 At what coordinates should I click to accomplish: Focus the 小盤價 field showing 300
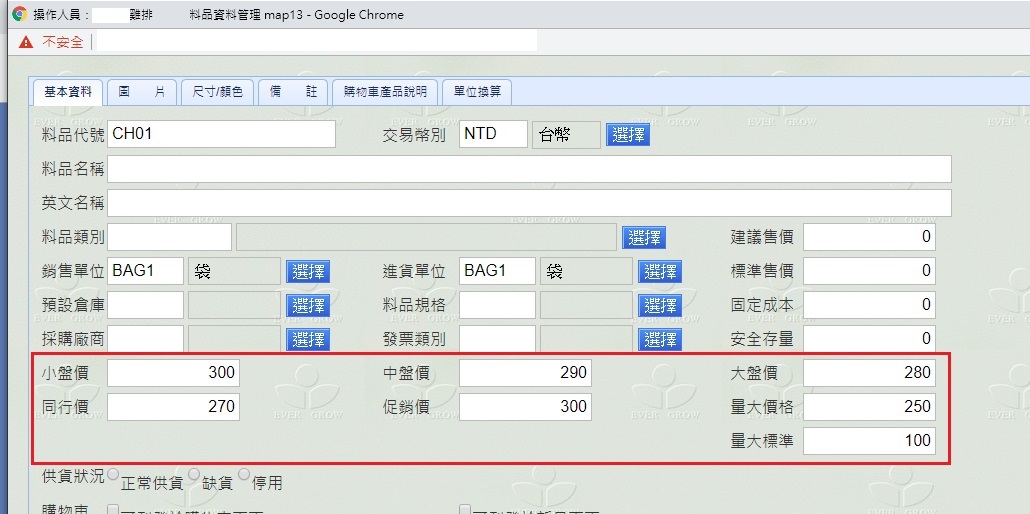(x=173, y=373)
